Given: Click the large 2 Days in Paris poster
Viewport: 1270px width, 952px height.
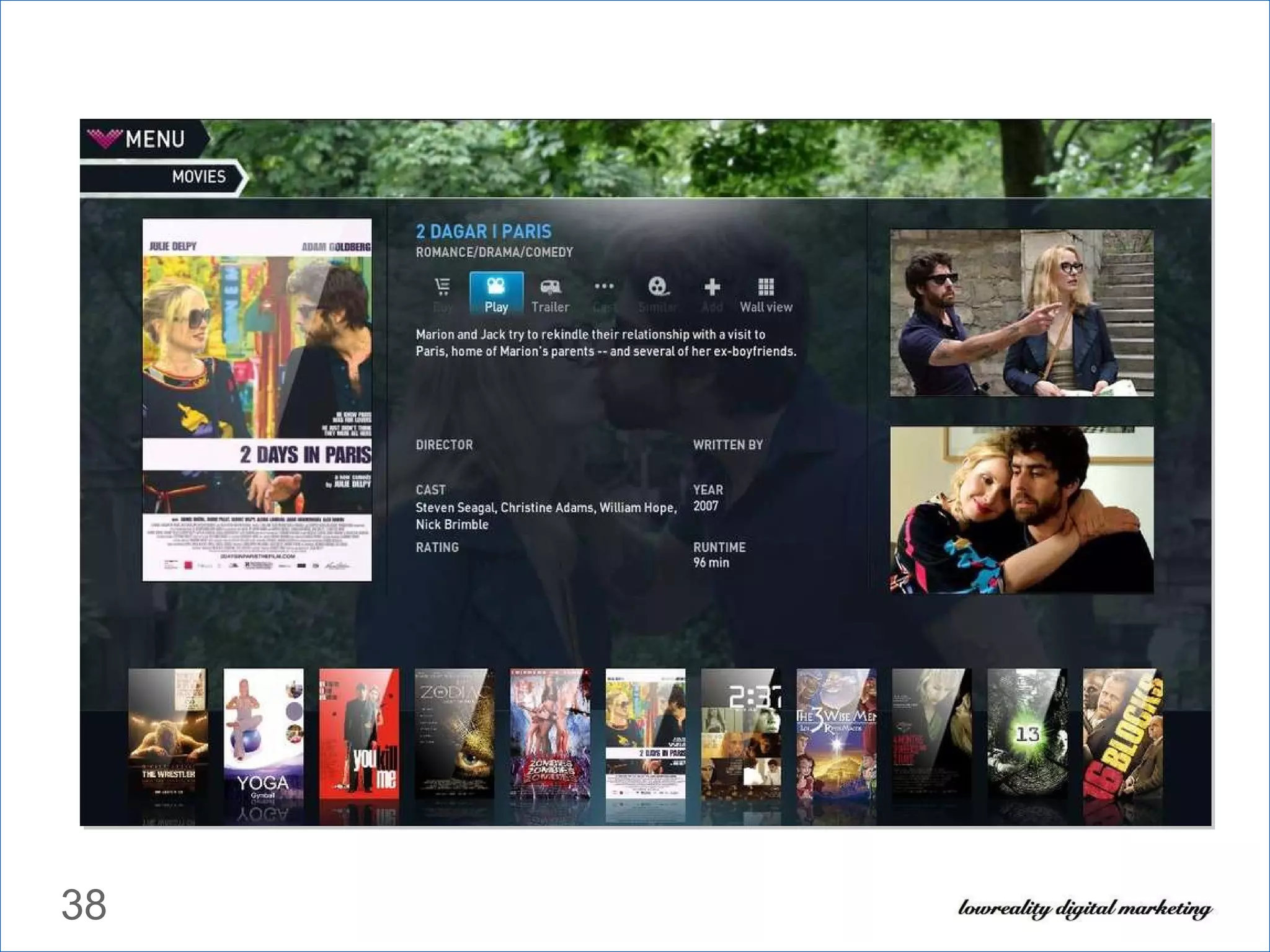Looking at the screenshot, I should click(257, 400).
